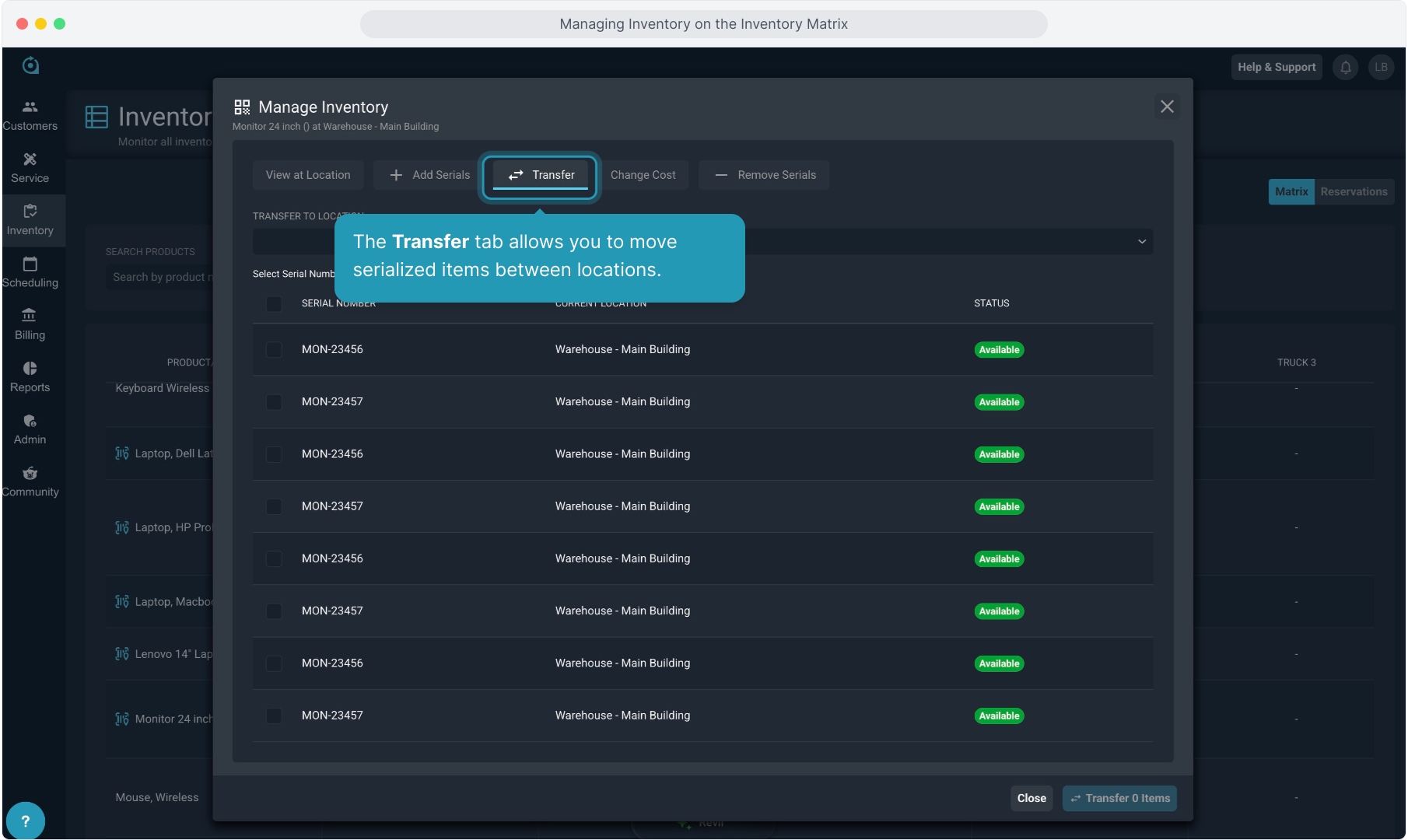Open the Community sidebar item
The width and height of the screenshot is (1408, 840).
pyautogui.click(x=30, y=481)
